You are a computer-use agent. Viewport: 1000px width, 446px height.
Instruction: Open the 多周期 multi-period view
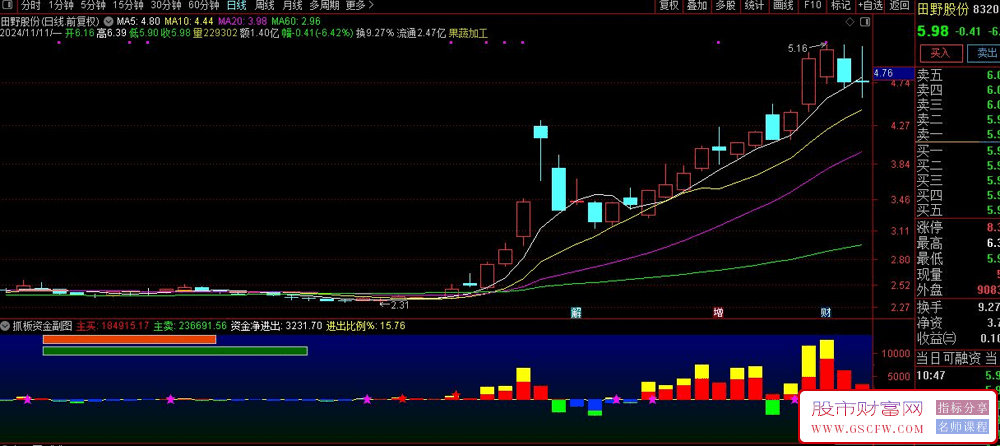(324, 6)
